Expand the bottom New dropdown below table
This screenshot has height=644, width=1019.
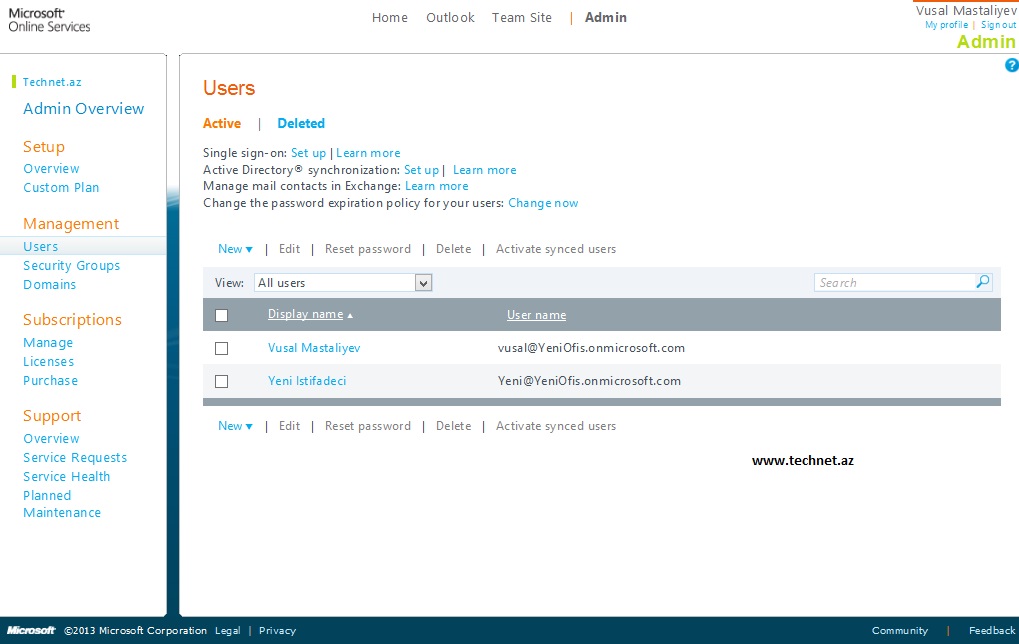(235, 426)
